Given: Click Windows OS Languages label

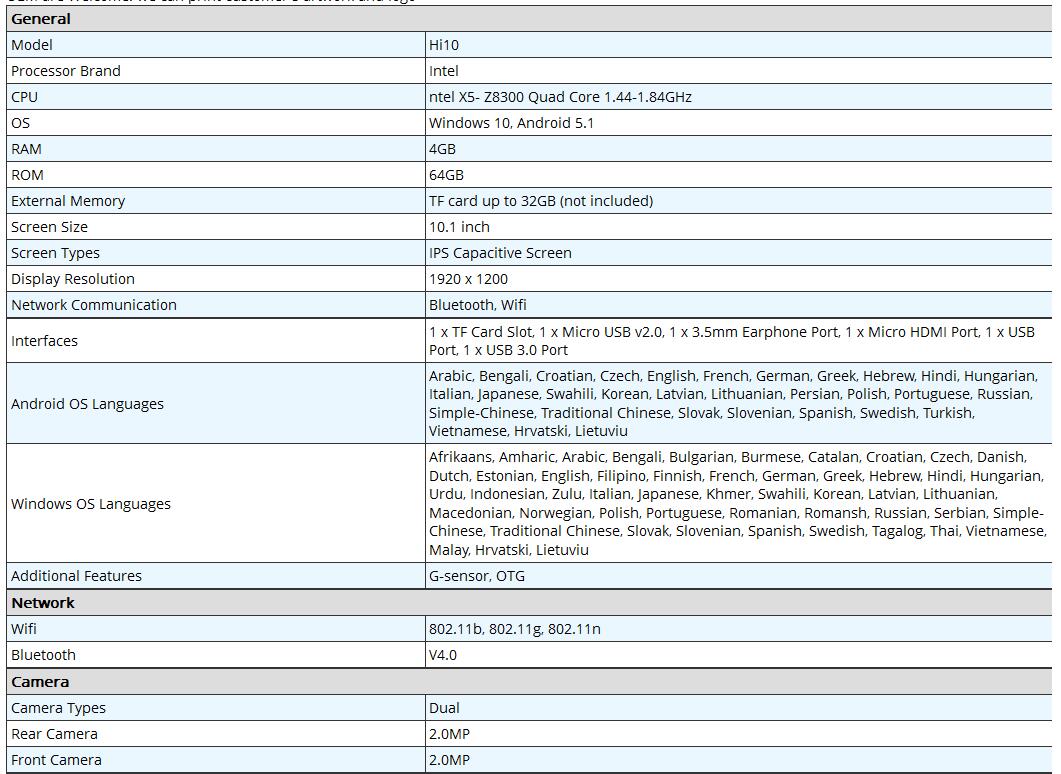Looking at the screenshot, I should (91, 504).
